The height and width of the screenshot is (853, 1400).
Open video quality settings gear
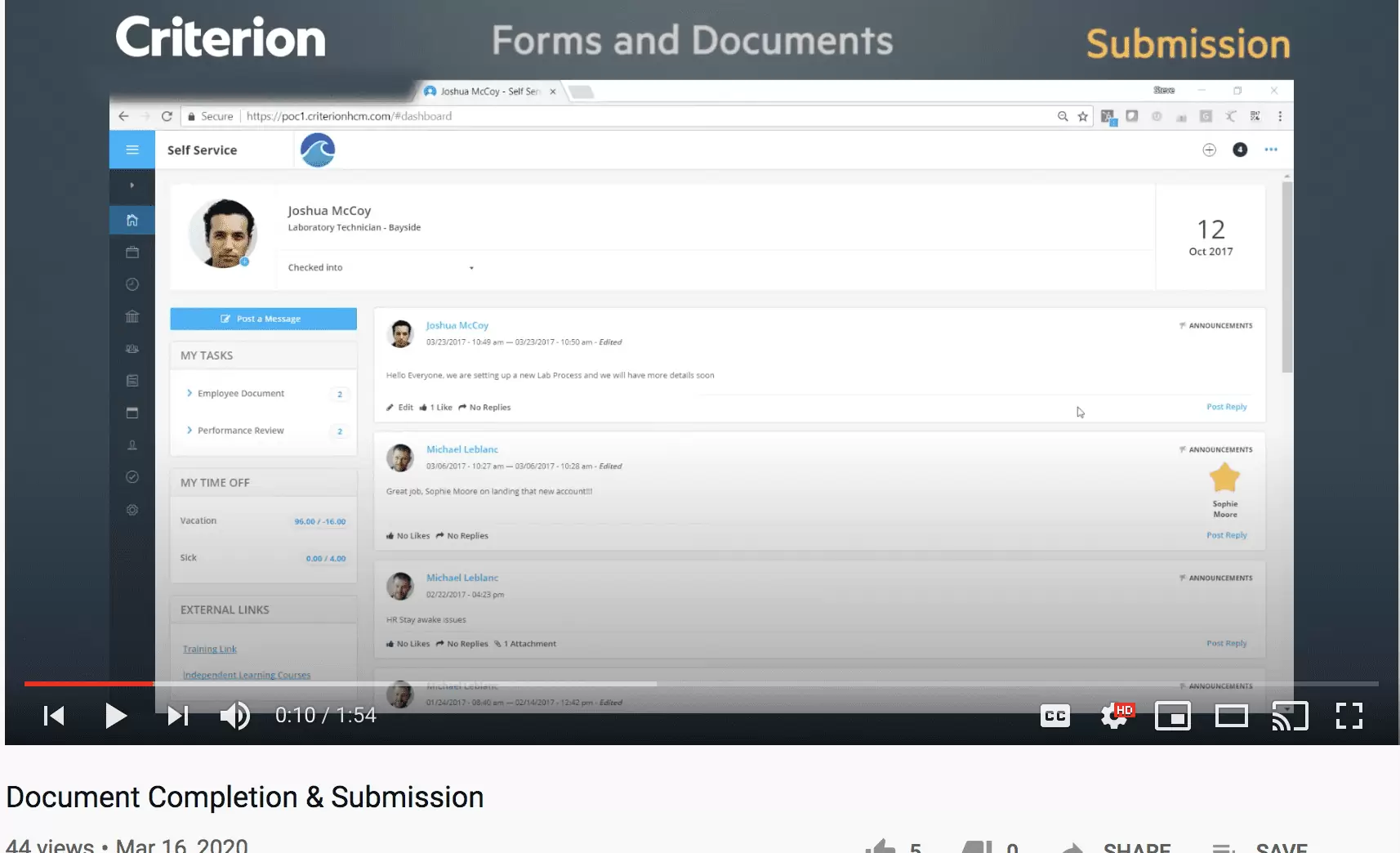click(1114, 716)
